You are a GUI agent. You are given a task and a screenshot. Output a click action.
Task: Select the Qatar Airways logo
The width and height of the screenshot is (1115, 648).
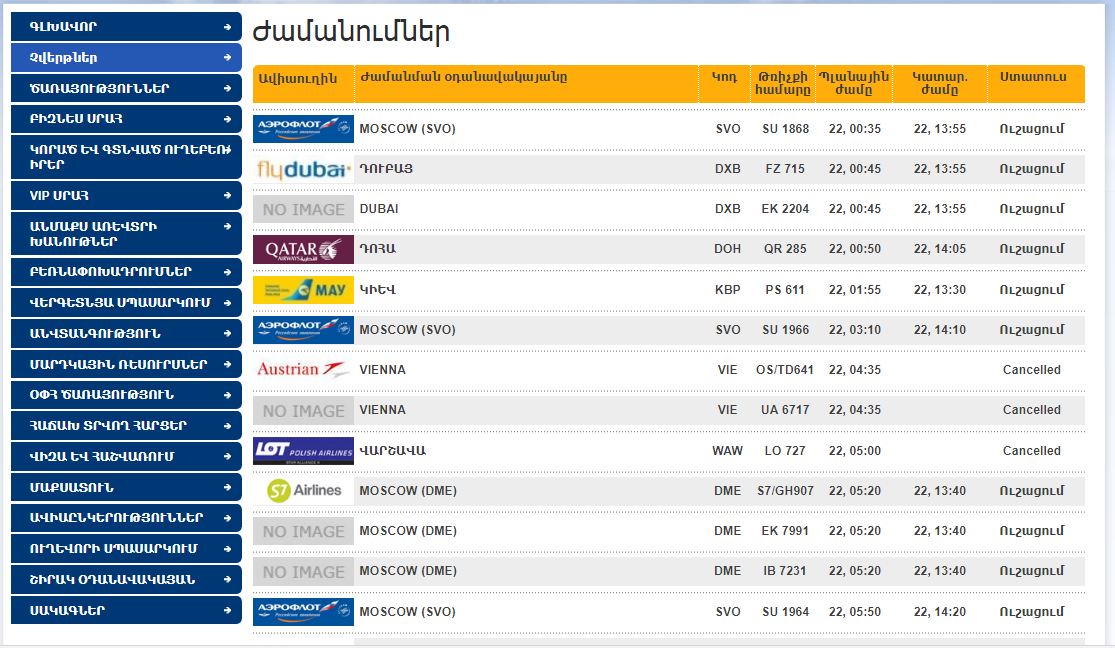(x=303, y=249)
